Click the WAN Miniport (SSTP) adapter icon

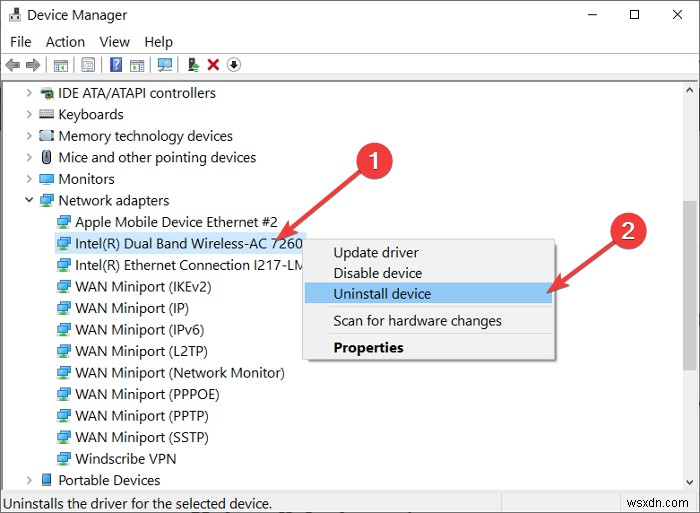click(63, 437)
